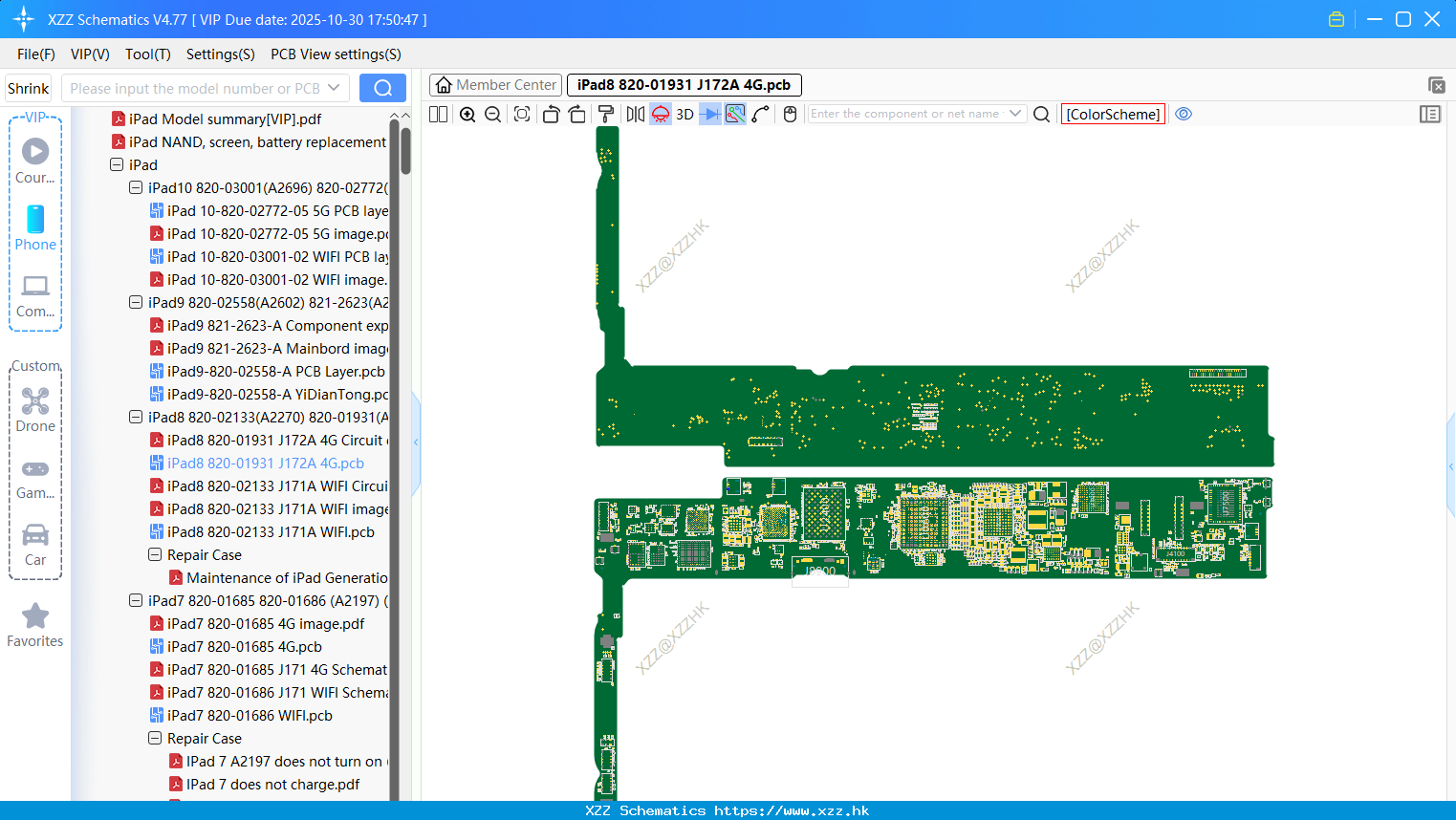This screenshot has height=820, width=1456.
Task: Open the Member Center tab
Action: (x=496, y=85)
